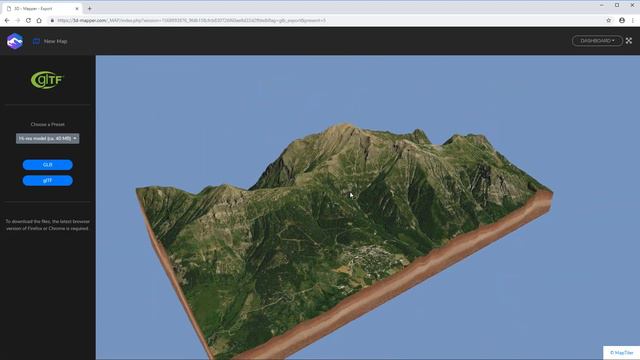Download the model as GLB
Image resolution: width=640 pixels, height=360 pixels.
[x=47, y=164]
